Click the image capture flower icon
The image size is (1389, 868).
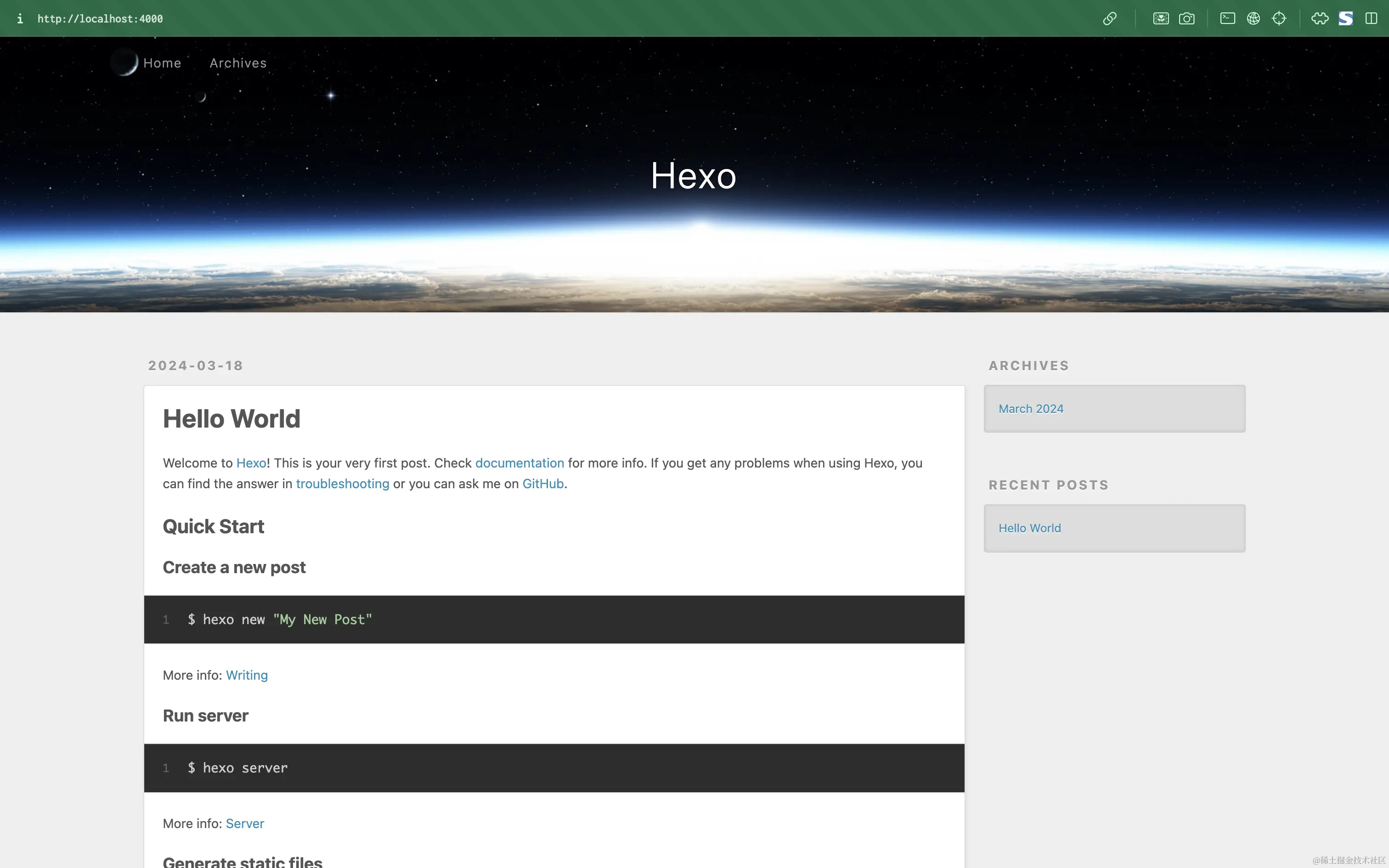tap(1161, 18)
